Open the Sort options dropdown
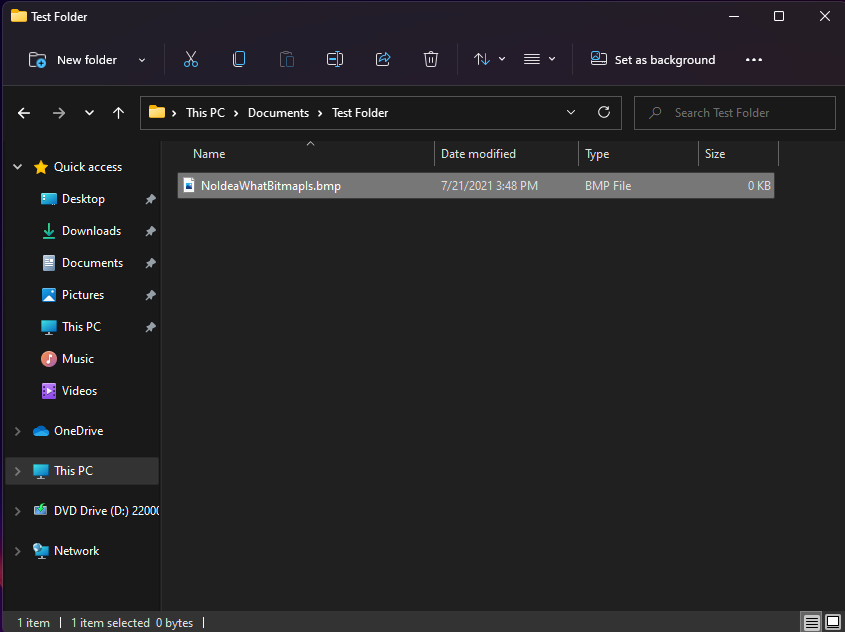 tap(489, 59)
